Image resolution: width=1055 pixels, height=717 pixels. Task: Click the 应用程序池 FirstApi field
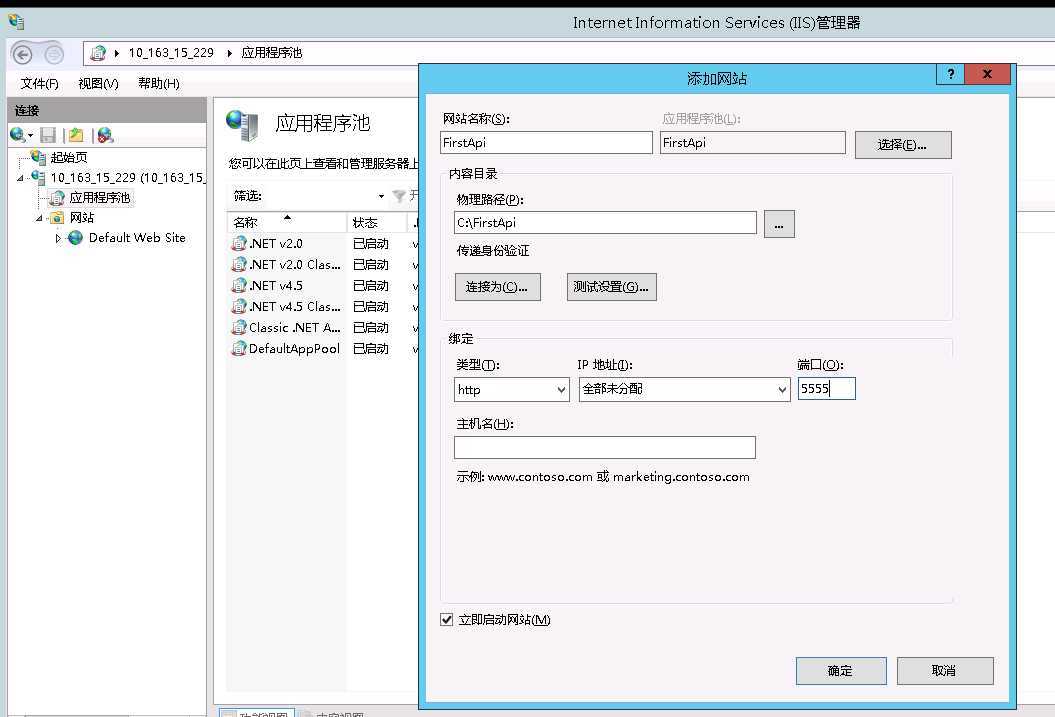pyautogui.click(x=752, y=143)
